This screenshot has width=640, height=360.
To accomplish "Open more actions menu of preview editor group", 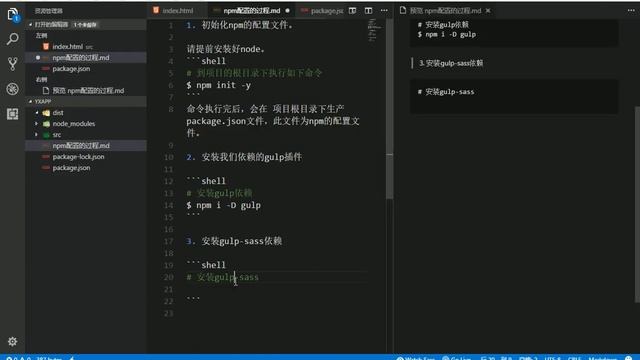I will point(631,11).
